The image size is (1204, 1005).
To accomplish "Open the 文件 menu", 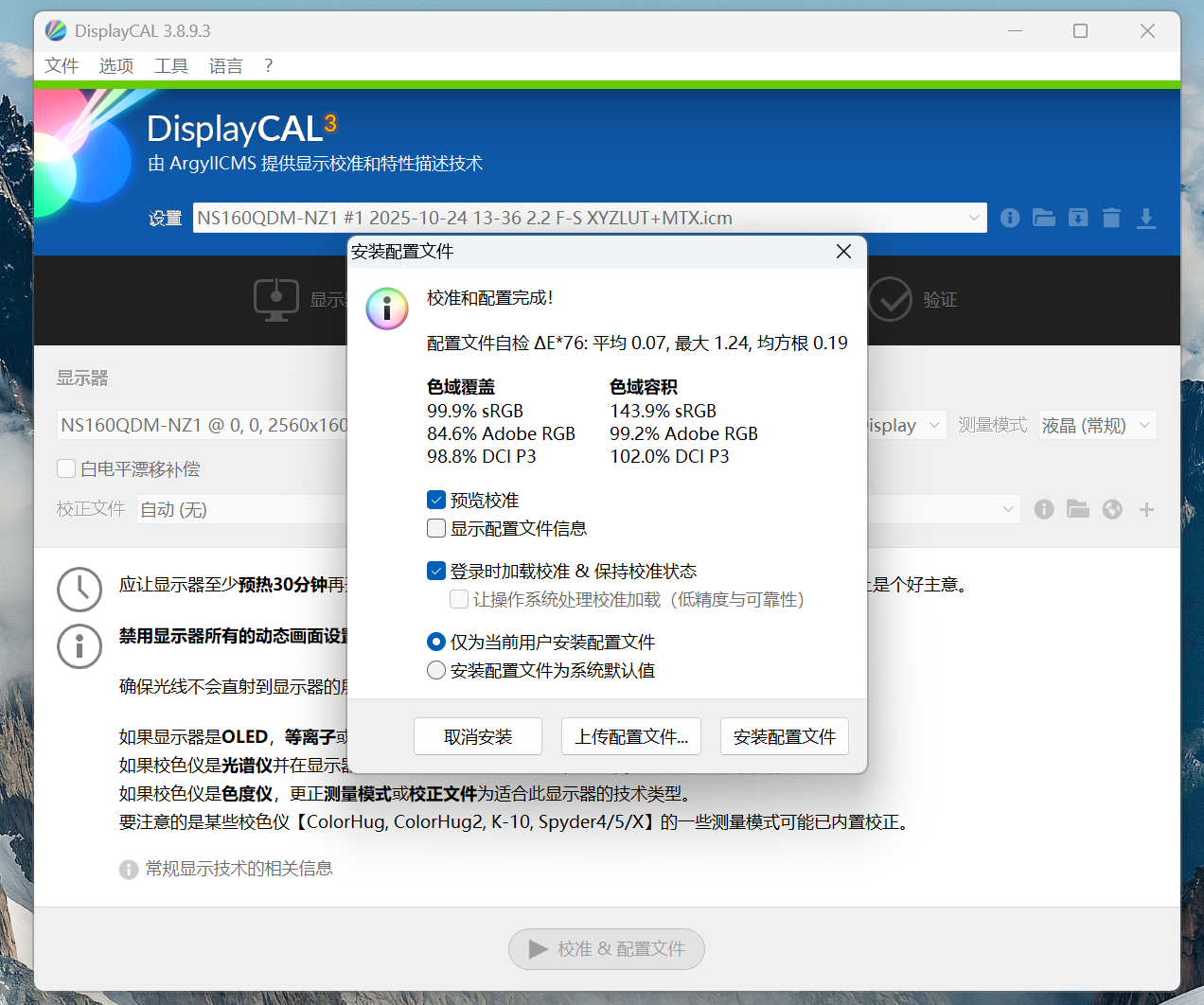I will [x=62, y=65].
